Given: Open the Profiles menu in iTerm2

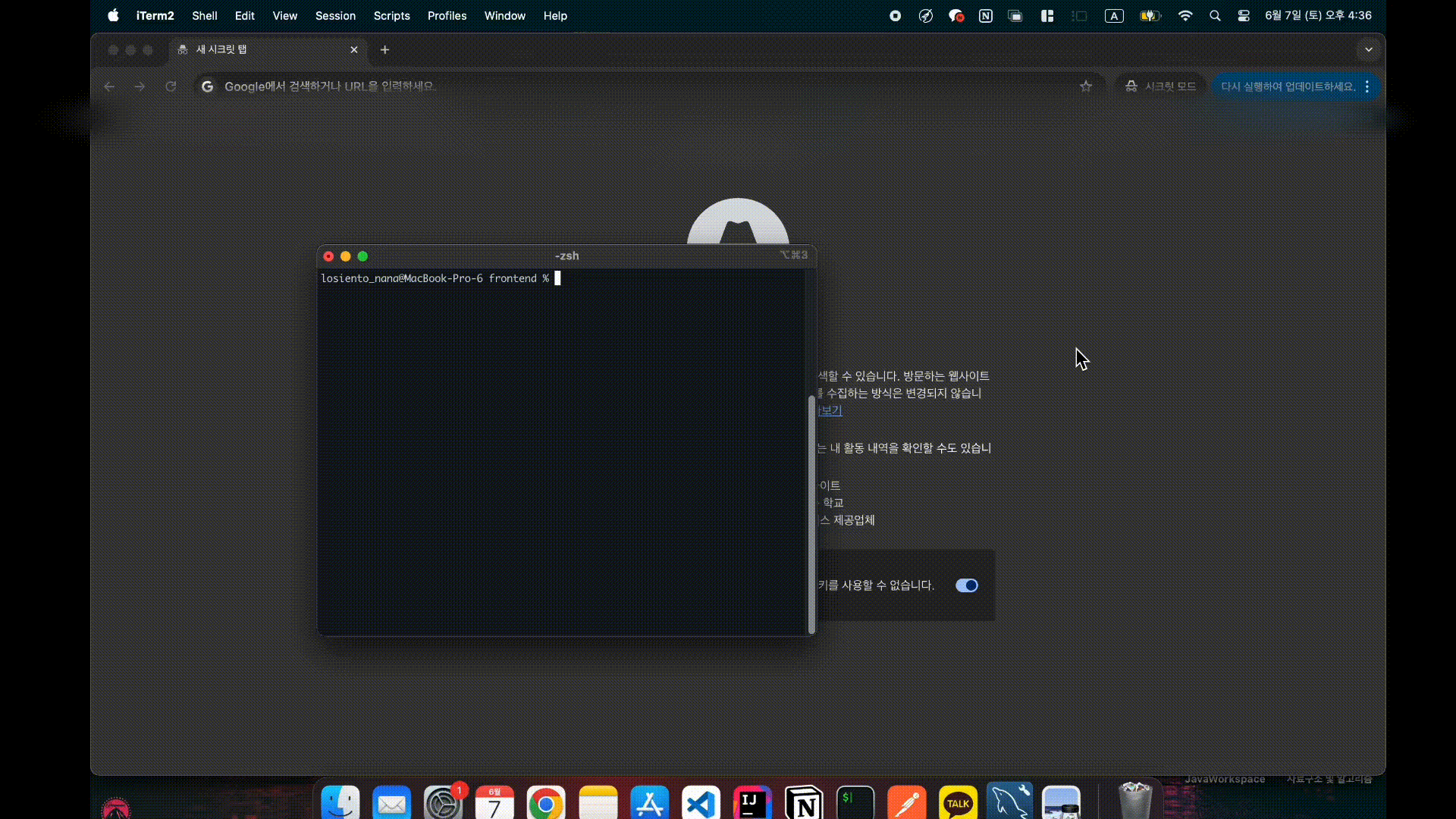Looking at the screenshot, I should click(447, 16).
